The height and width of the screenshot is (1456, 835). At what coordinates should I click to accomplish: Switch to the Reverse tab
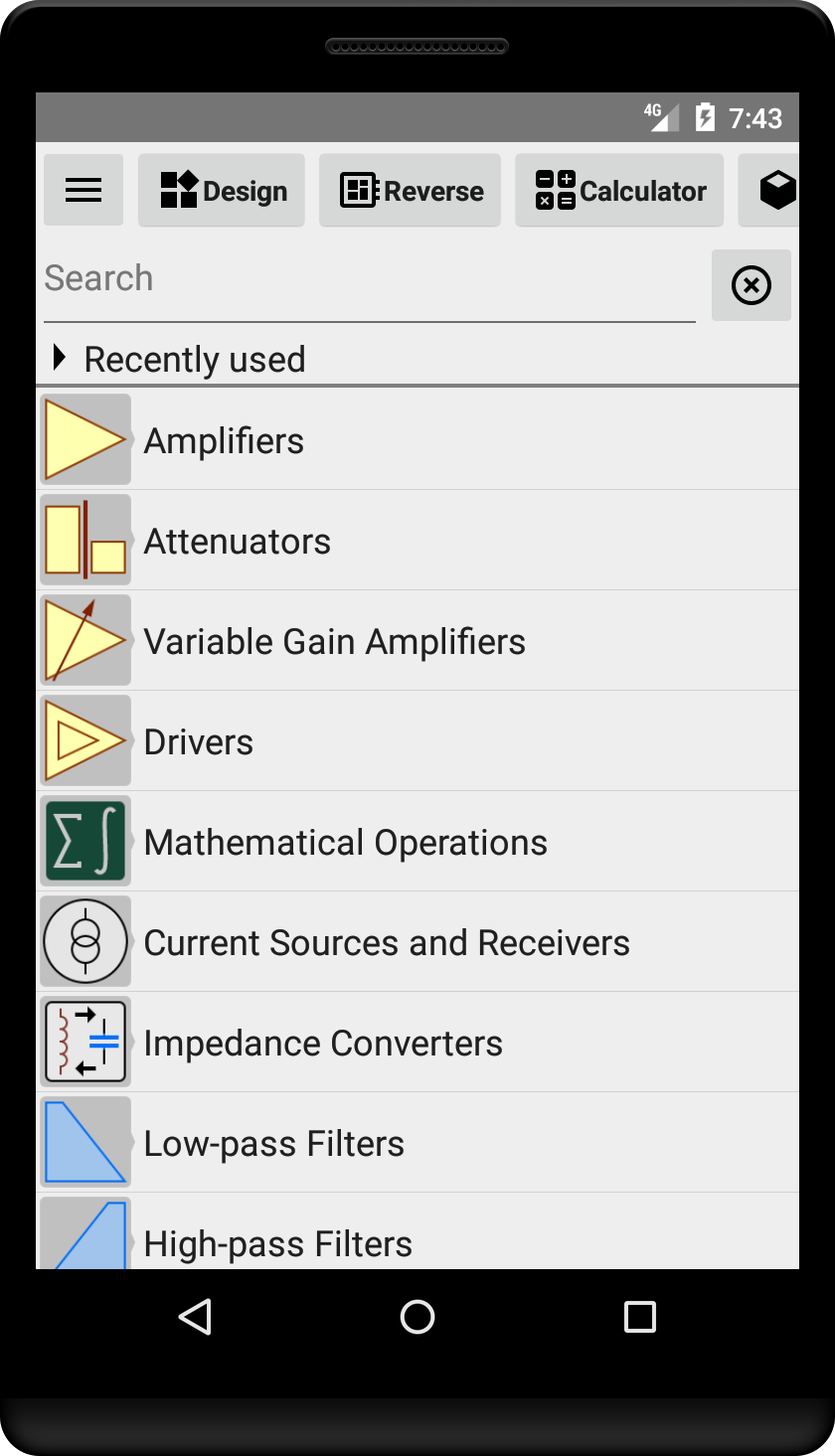410,190
